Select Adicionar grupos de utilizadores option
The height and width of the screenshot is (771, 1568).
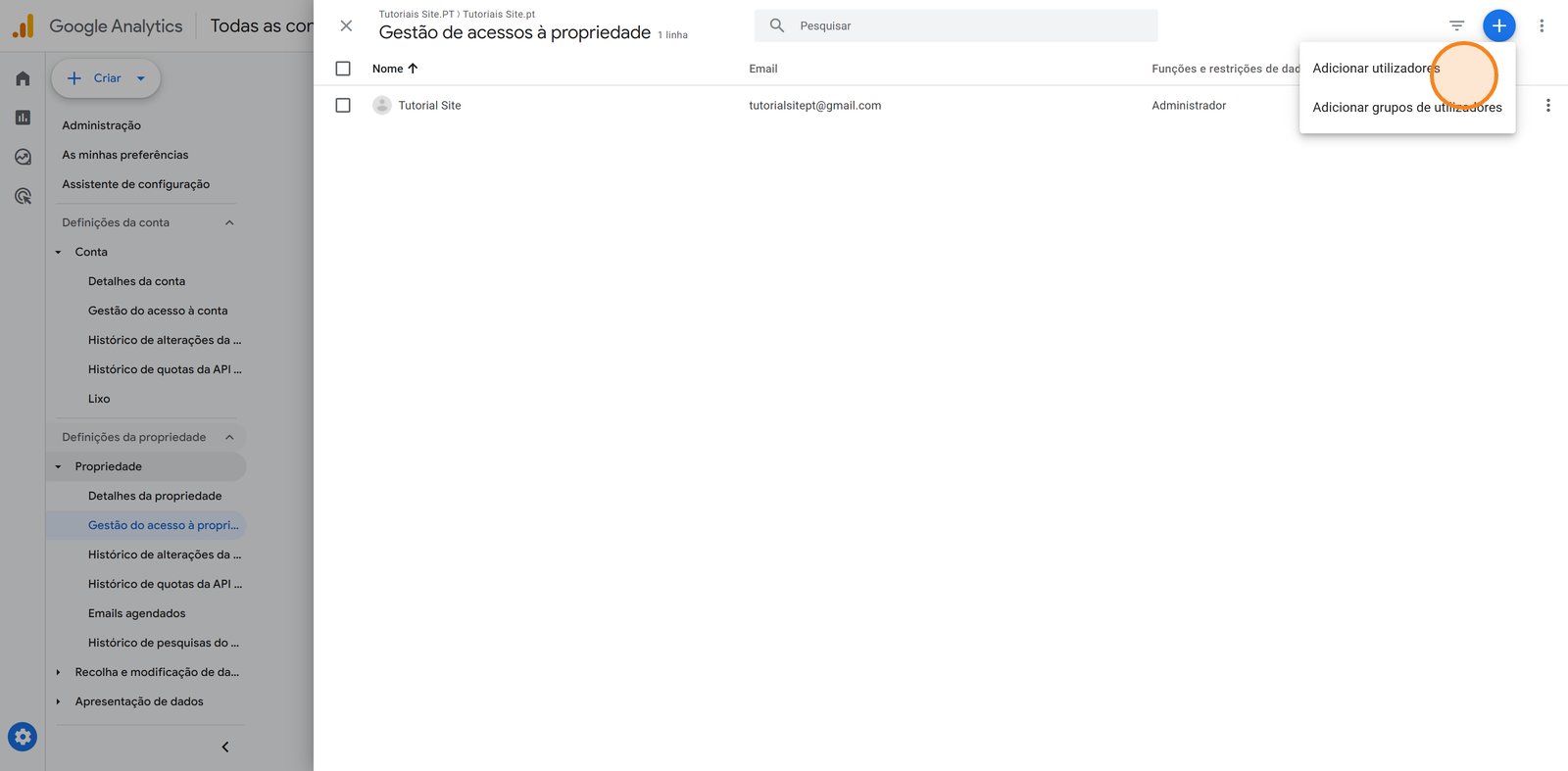(1407, 107)
